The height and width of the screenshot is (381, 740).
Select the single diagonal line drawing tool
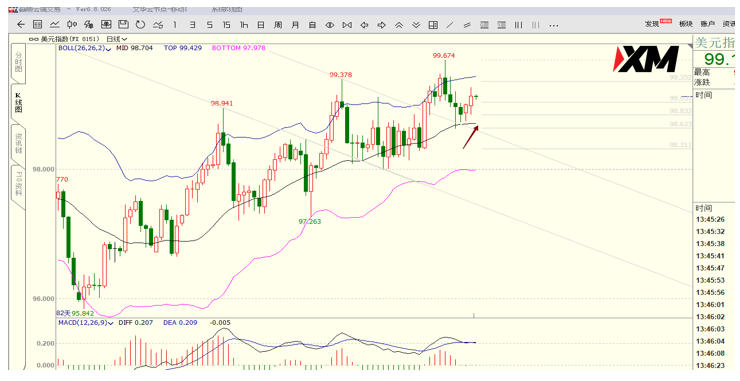pyautogui.click(x=450, y=25)
